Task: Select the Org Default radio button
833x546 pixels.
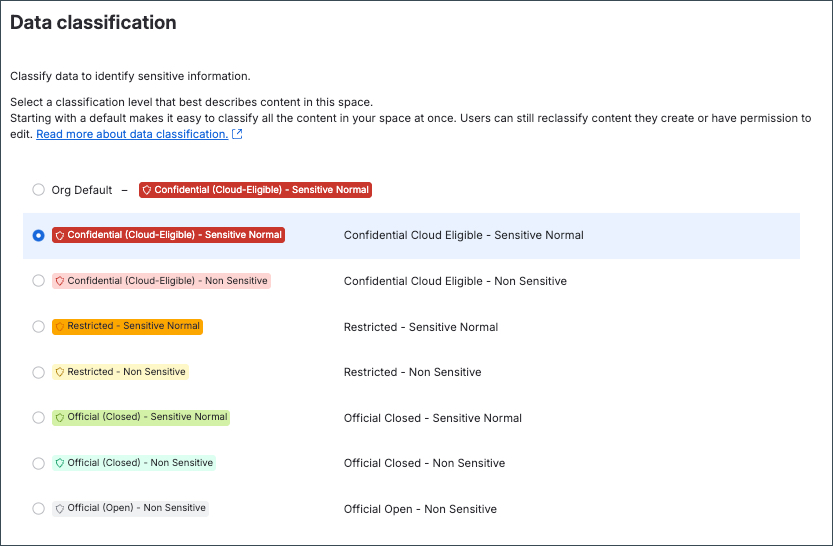Action: tap(38, 190)
